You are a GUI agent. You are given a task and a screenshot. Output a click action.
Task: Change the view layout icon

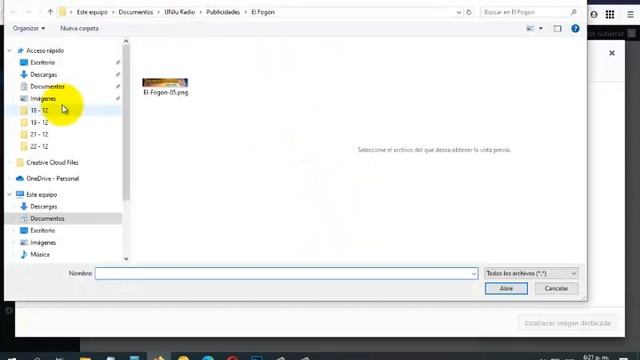click(530, 29)
